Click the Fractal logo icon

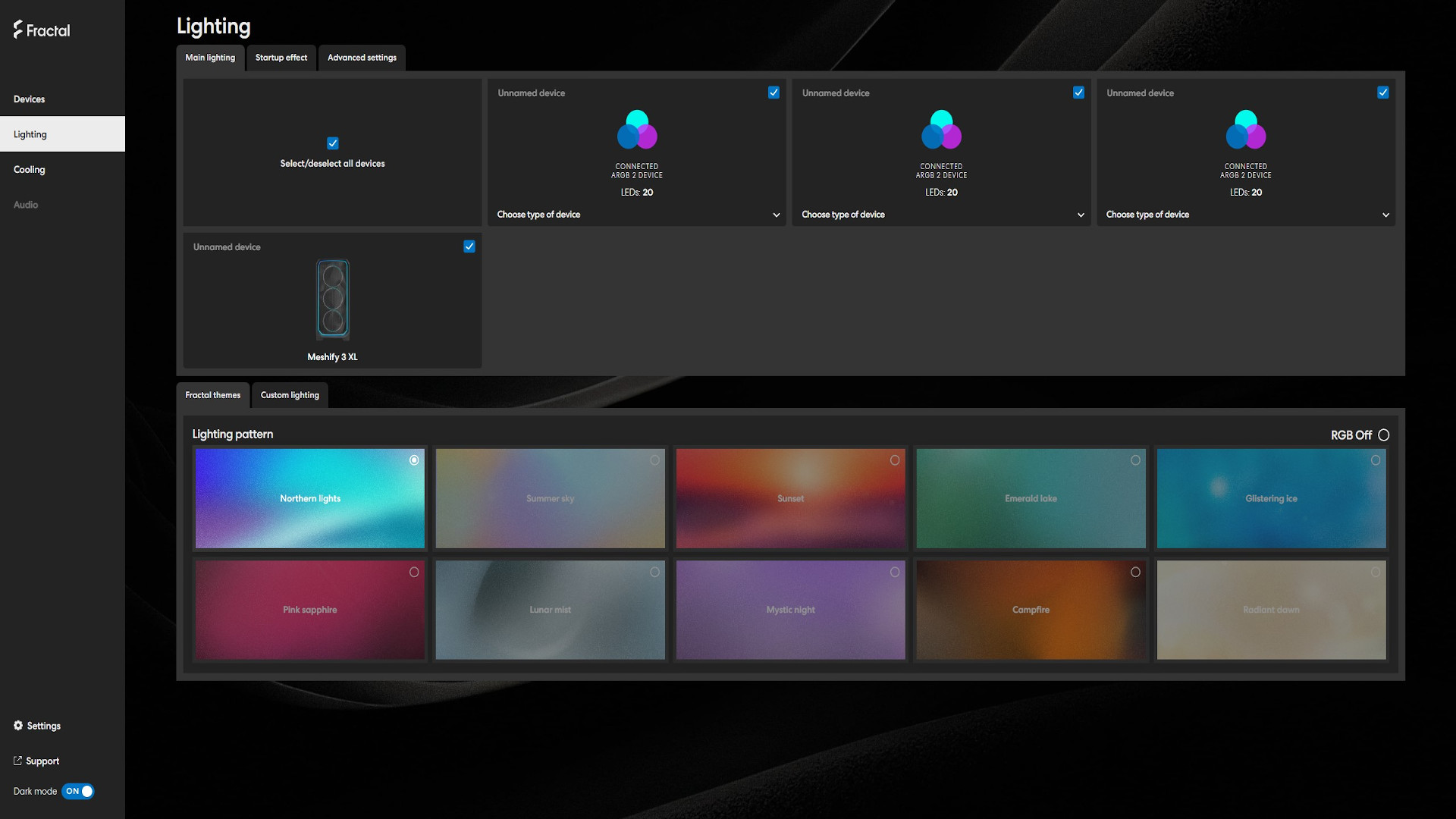18,30
